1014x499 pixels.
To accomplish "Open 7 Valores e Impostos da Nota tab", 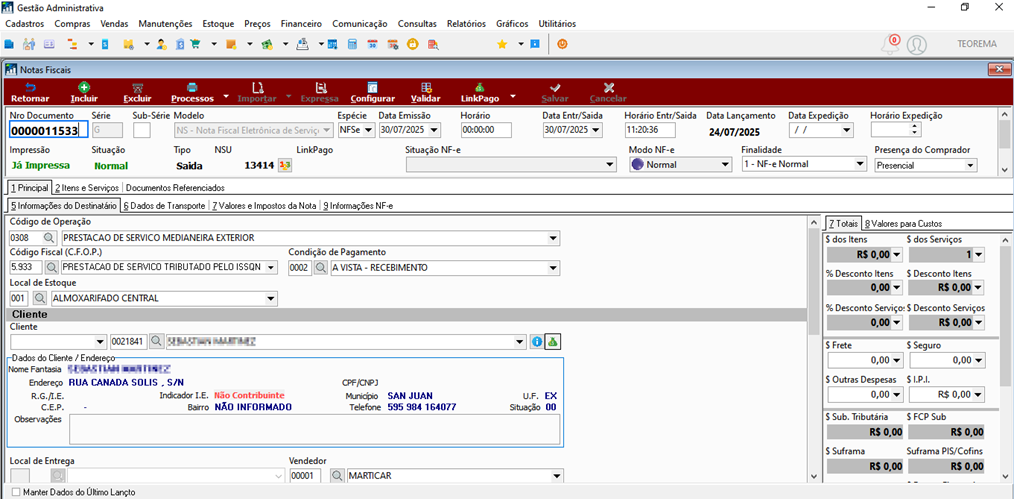I will tap(264, 206).
